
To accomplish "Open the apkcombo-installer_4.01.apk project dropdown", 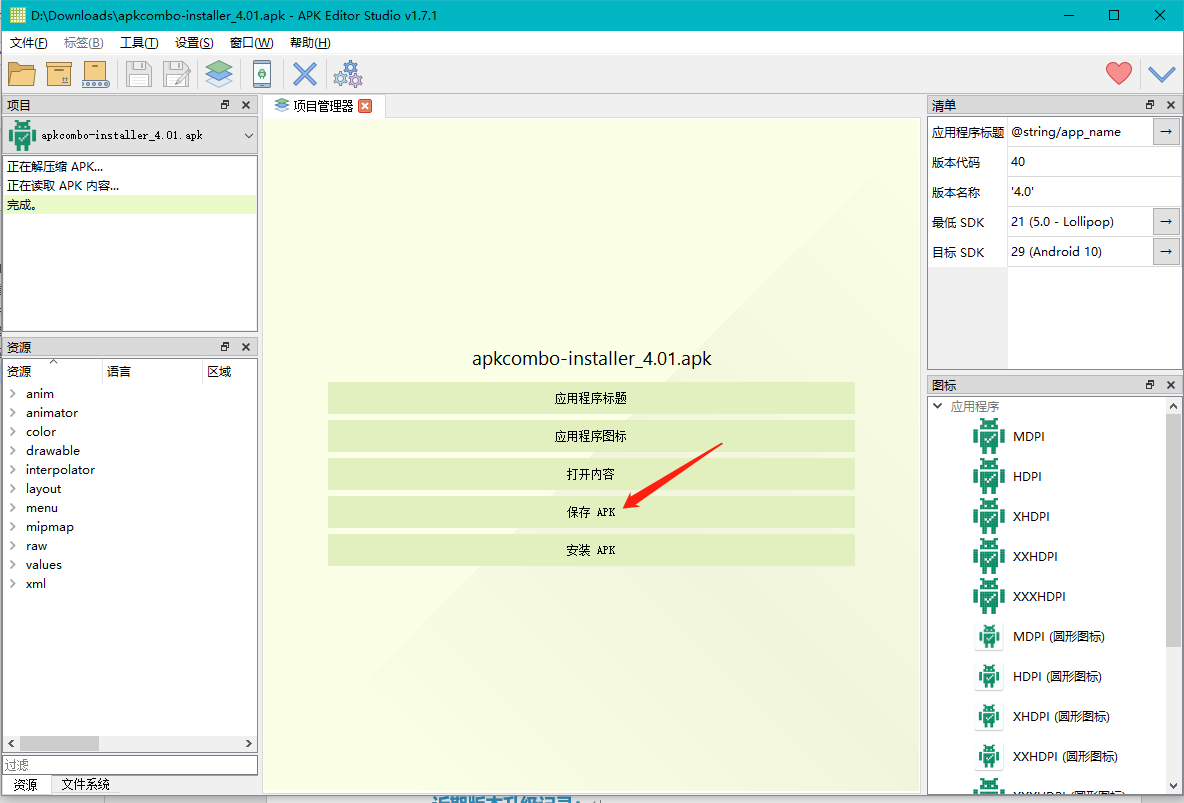I will (130, 136).
